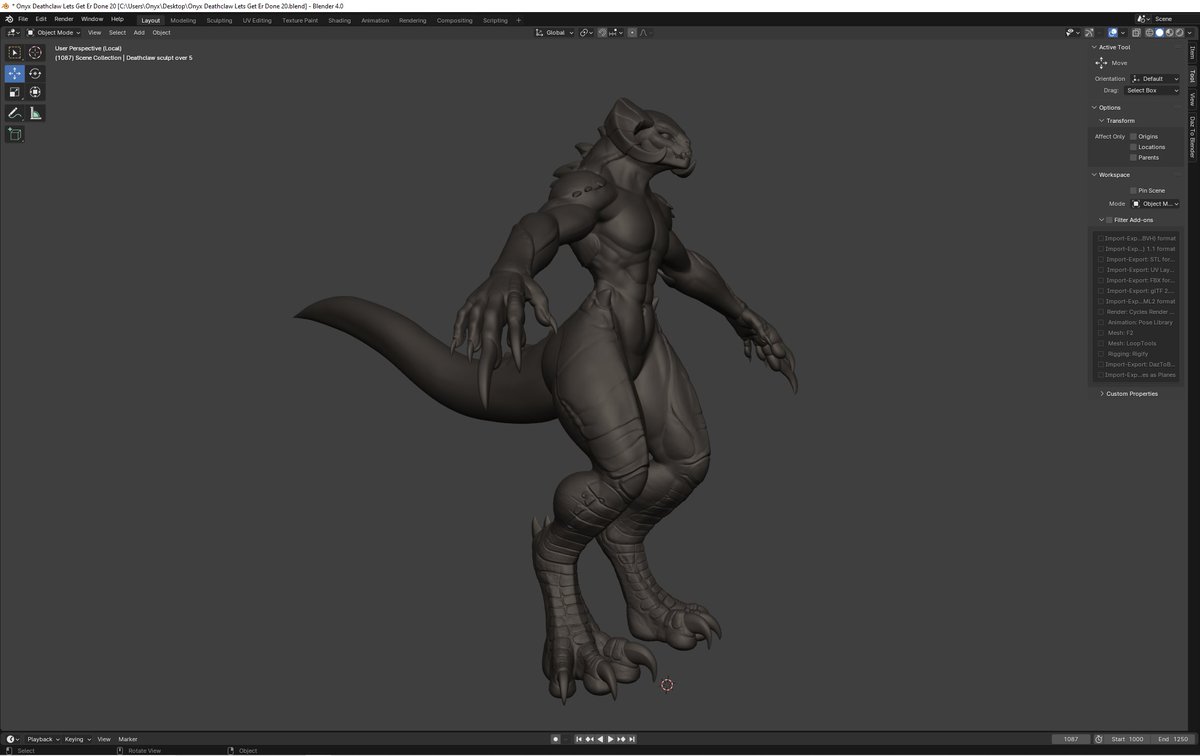Open Keying popover in timeline

[x=77, y=739]
